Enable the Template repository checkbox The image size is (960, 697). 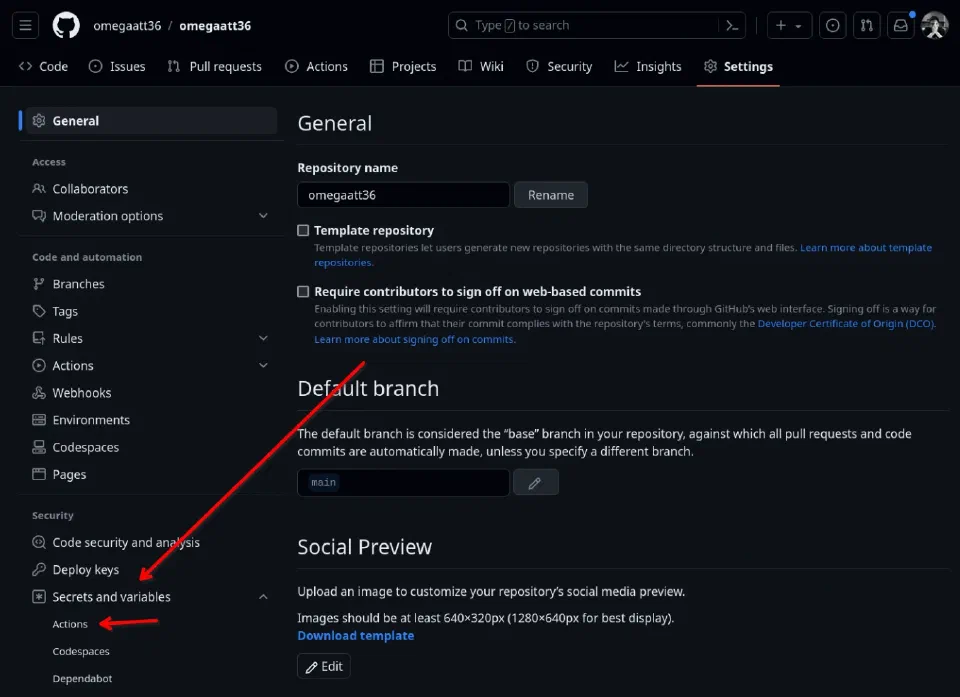(303, 230)
